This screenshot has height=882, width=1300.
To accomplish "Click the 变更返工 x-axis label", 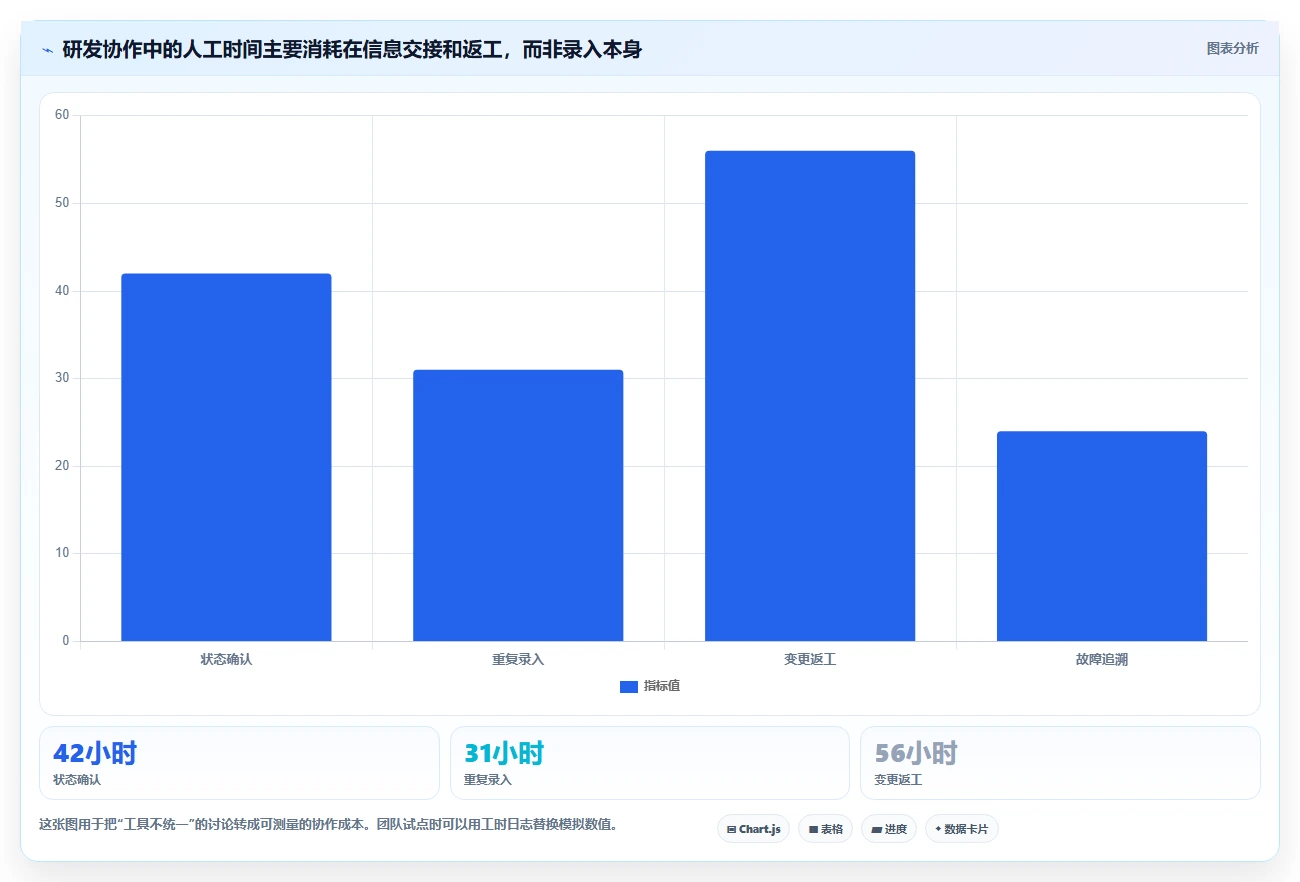I will [x=810, y=659].
